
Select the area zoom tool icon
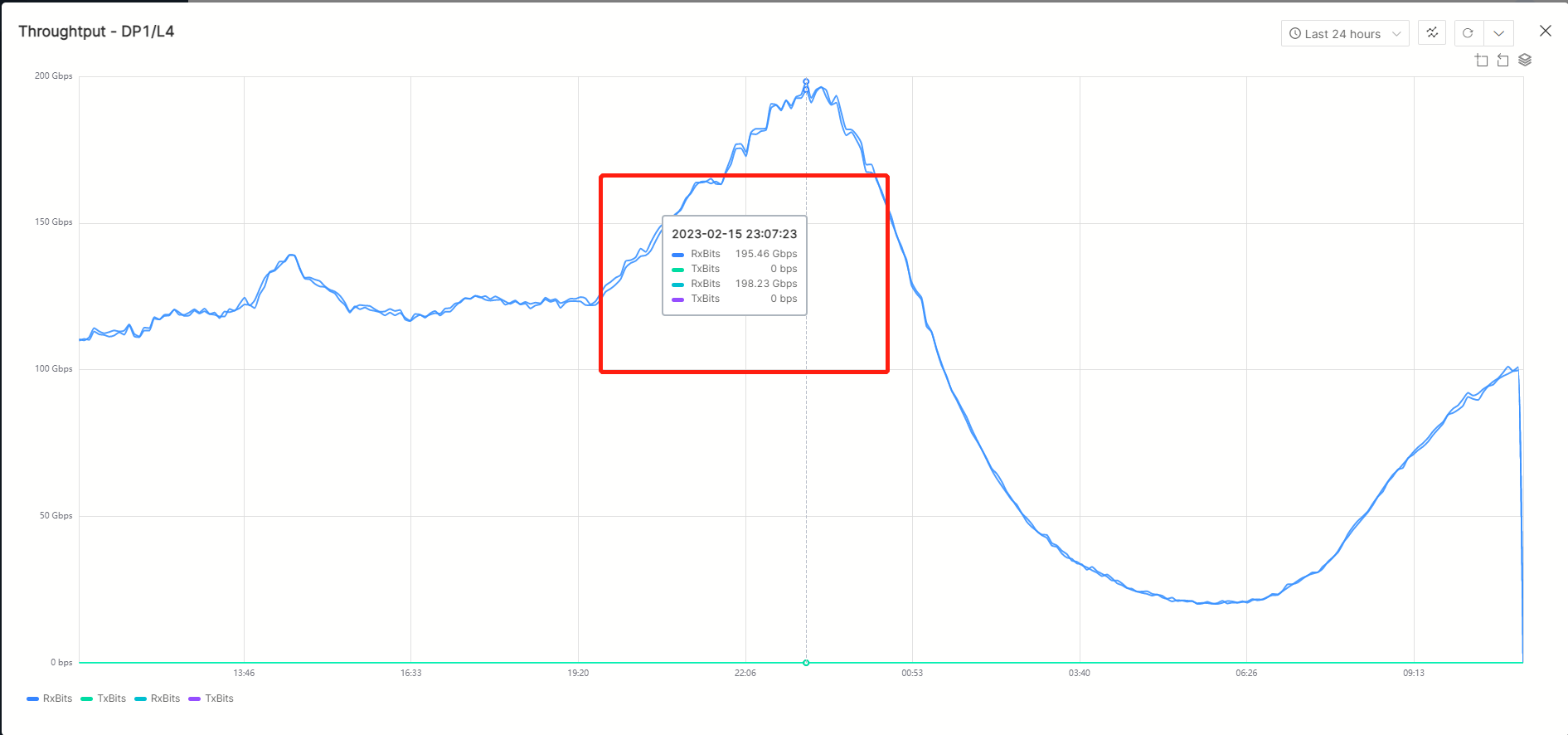pyautogui.click(x=1482, y=60)
